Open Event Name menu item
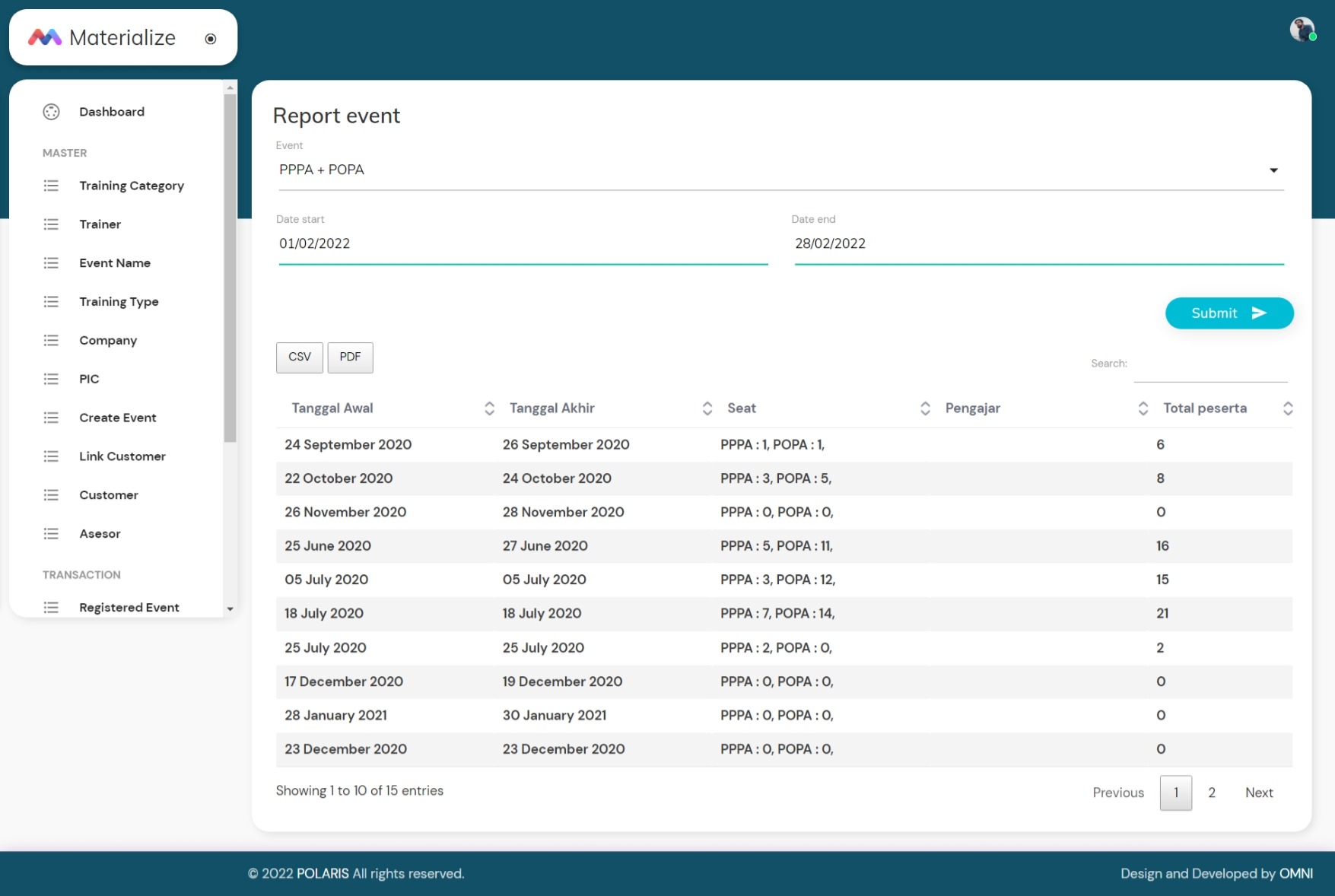Screen dimensions: 1335x896 coord(115,263)
